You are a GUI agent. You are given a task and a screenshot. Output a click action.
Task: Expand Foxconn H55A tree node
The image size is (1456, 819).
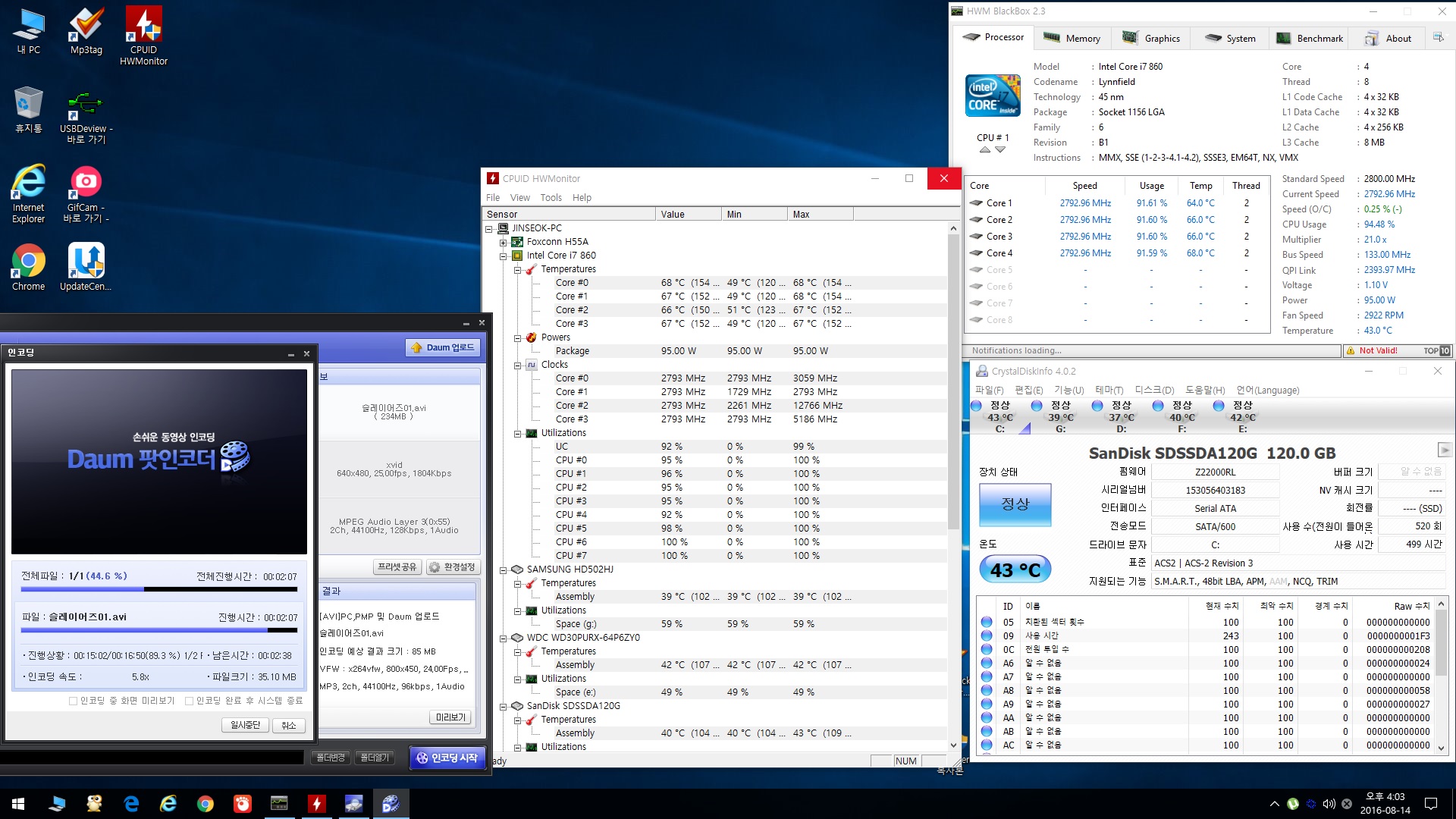(x=503, y=242)
